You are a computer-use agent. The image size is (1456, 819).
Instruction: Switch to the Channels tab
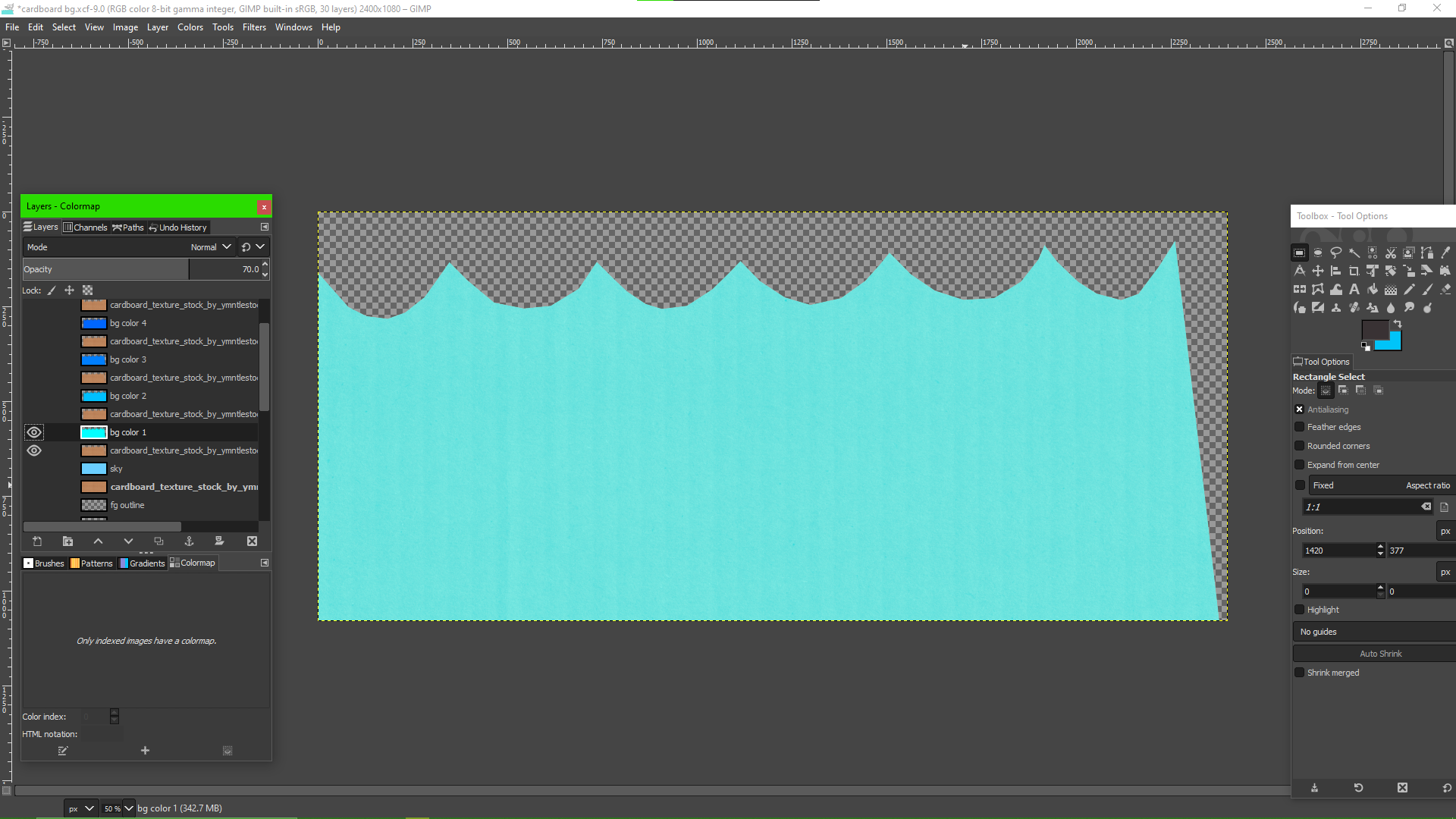click(x=85, y=227)
